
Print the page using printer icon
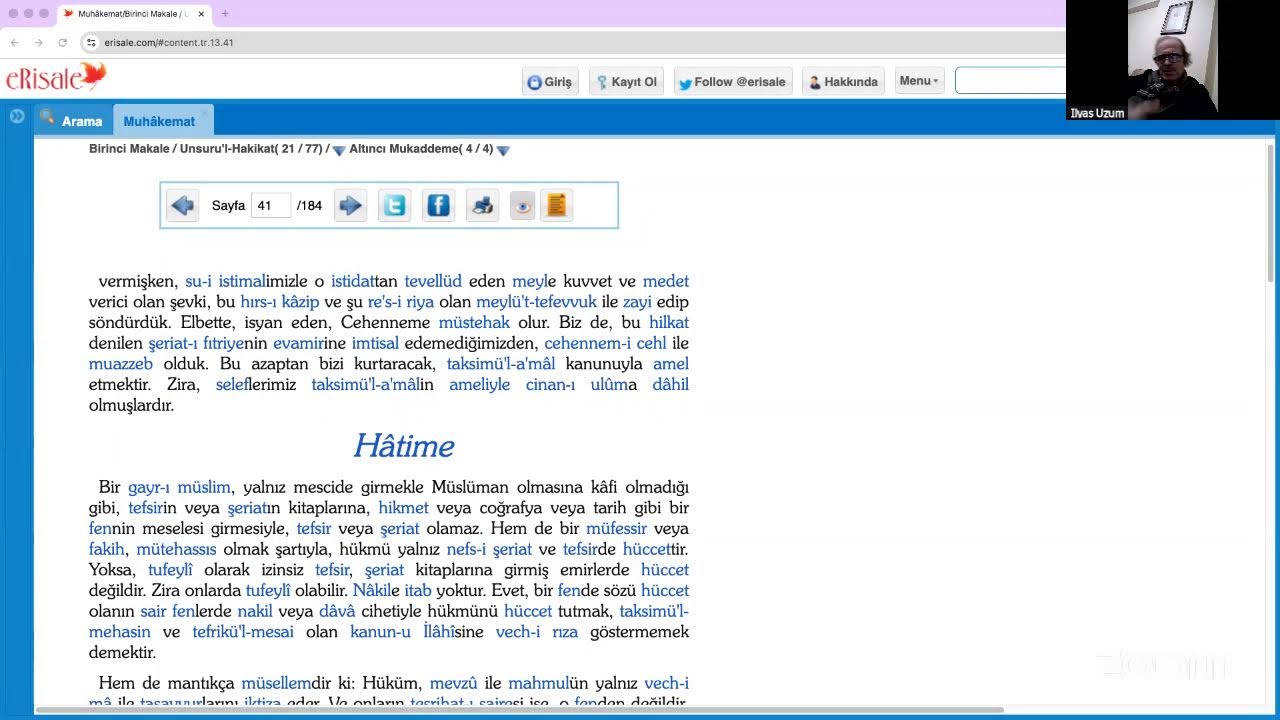[x=482, y=206]
